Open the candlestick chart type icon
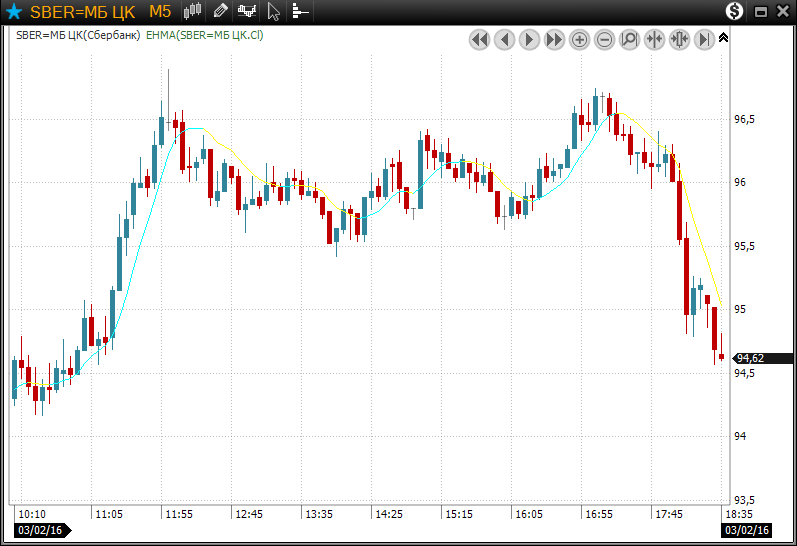Viewport: 797px width, 546px height. (193, 12)
